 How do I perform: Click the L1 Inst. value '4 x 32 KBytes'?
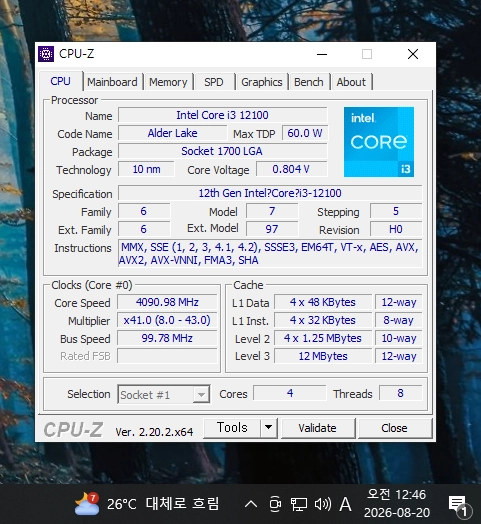323,320
